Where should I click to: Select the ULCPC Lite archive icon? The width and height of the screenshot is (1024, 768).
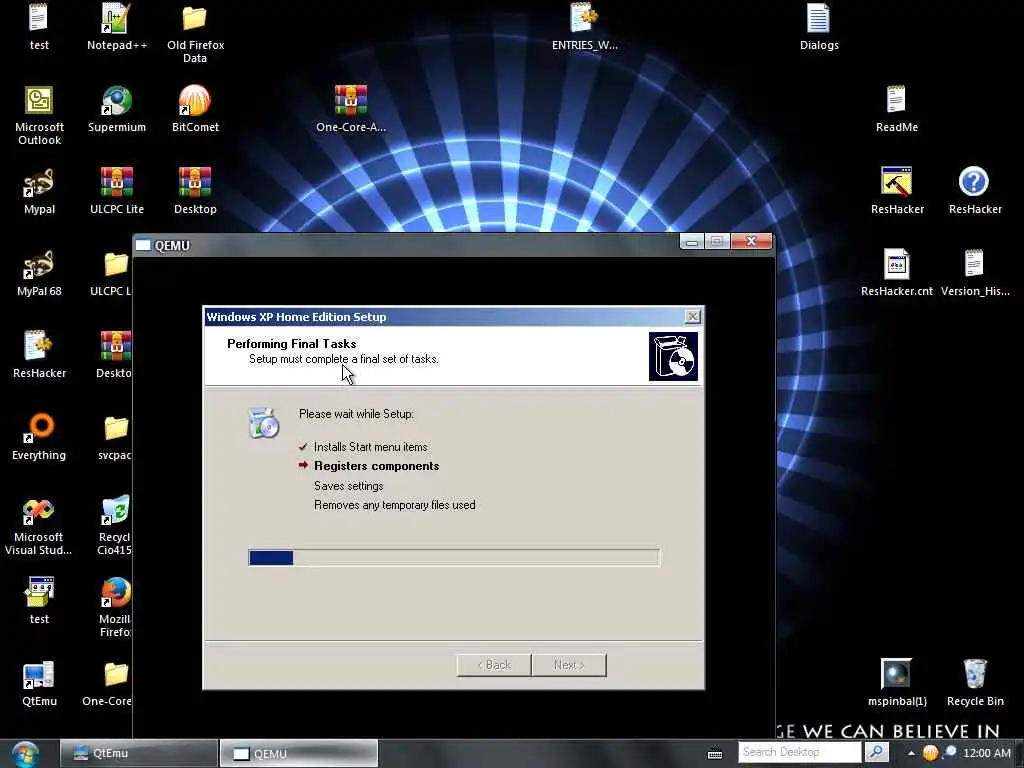pos(116,191)
